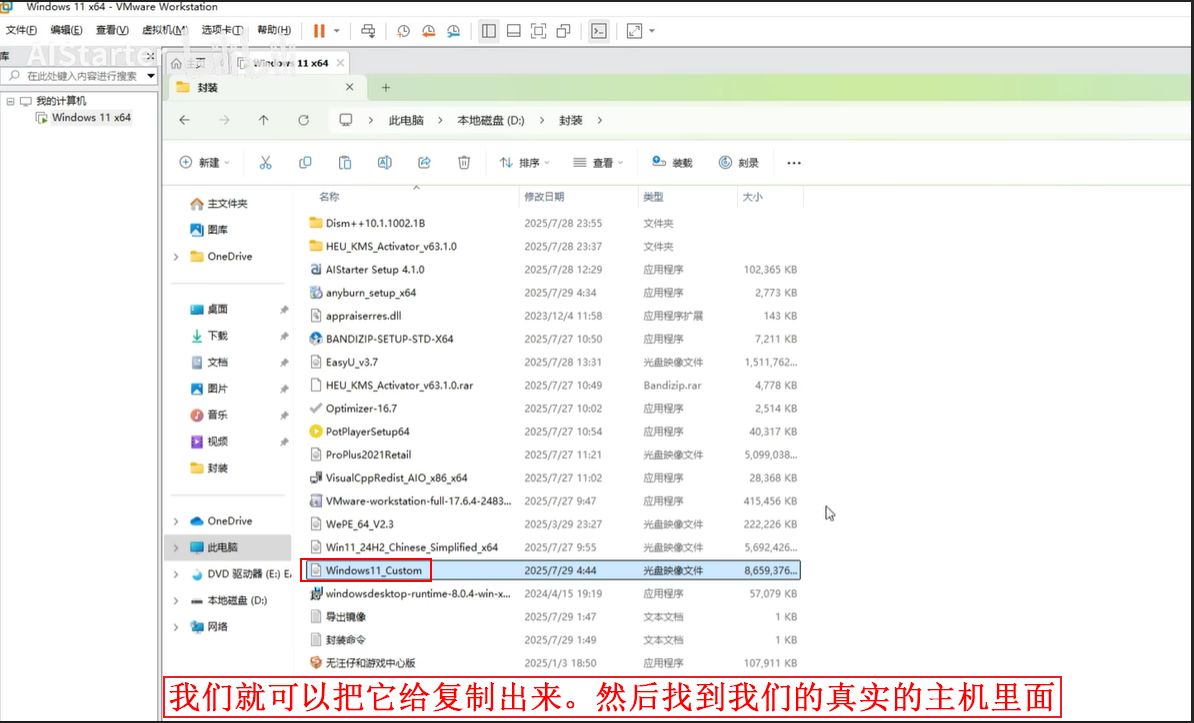Select the Windows11_Custom ISO file
This screenshot has height=723, width=1194.
pos(373,570)
